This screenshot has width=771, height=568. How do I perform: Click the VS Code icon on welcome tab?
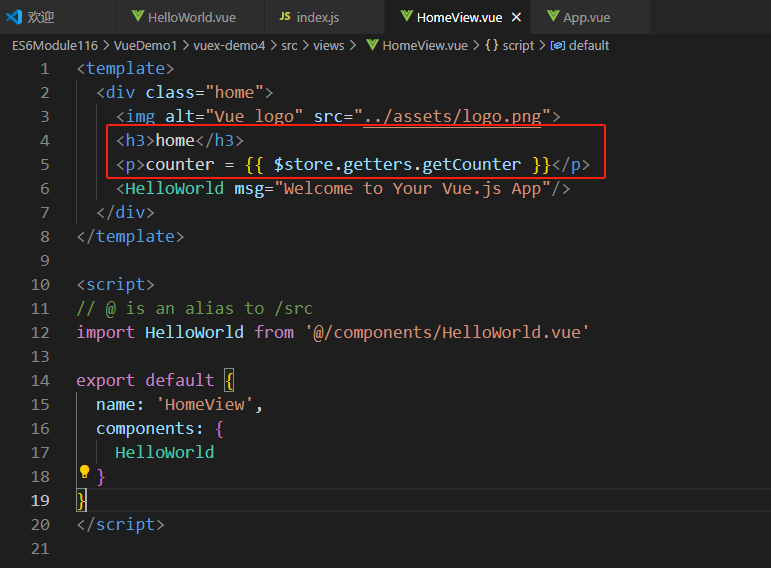click(x=14, y=17)
